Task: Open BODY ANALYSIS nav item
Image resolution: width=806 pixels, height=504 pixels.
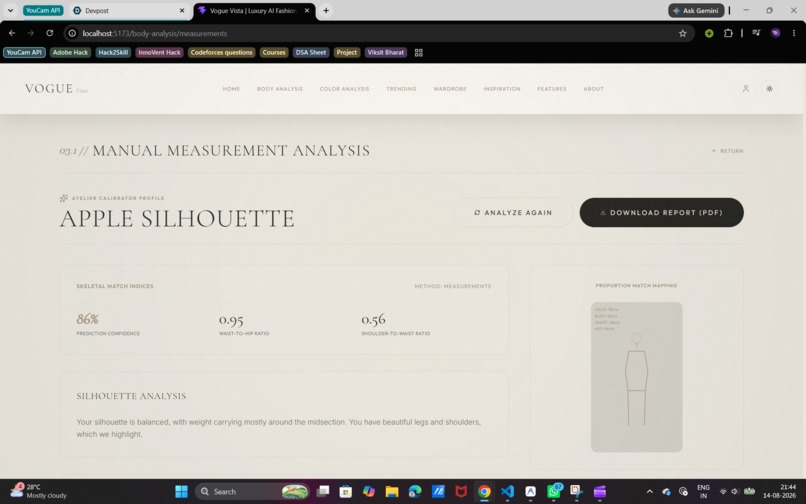Action: (280, 89)
